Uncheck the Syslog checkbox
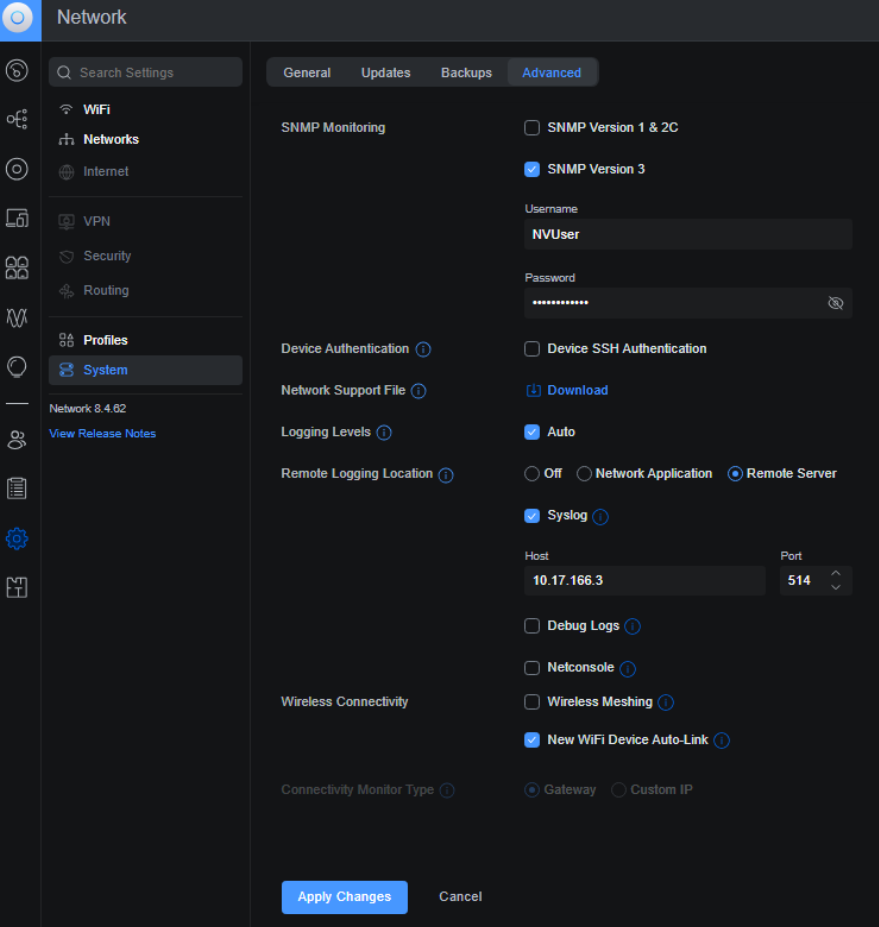Screen dimensions: 879x927 point(532,516)
